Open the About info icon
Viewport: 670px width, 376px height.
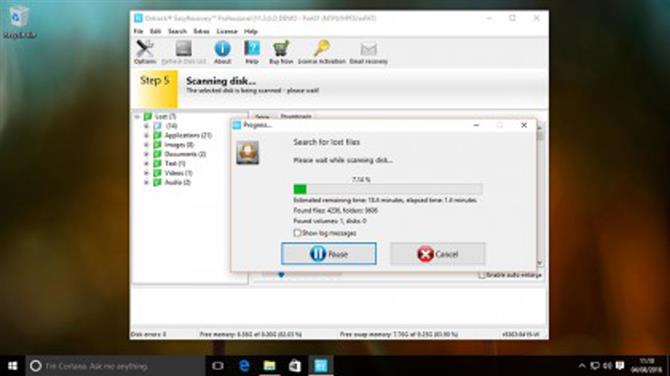tap(222, 52)
